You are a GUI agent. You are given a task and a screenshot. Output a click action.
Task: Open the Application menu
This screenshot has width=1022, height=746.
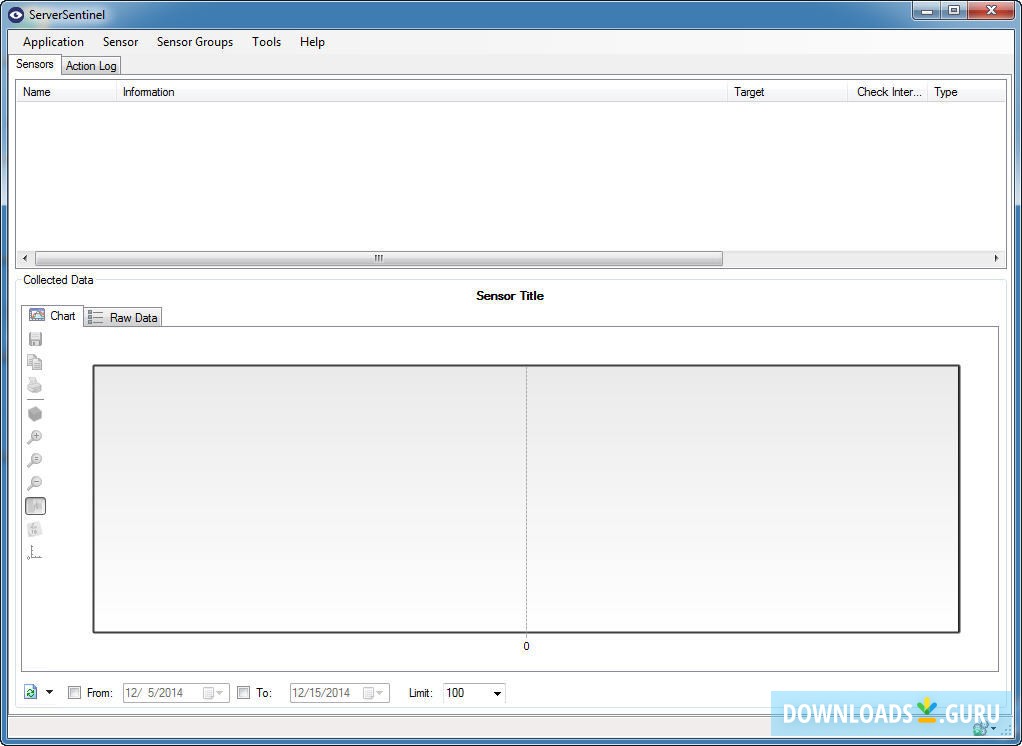coord(53,42)
